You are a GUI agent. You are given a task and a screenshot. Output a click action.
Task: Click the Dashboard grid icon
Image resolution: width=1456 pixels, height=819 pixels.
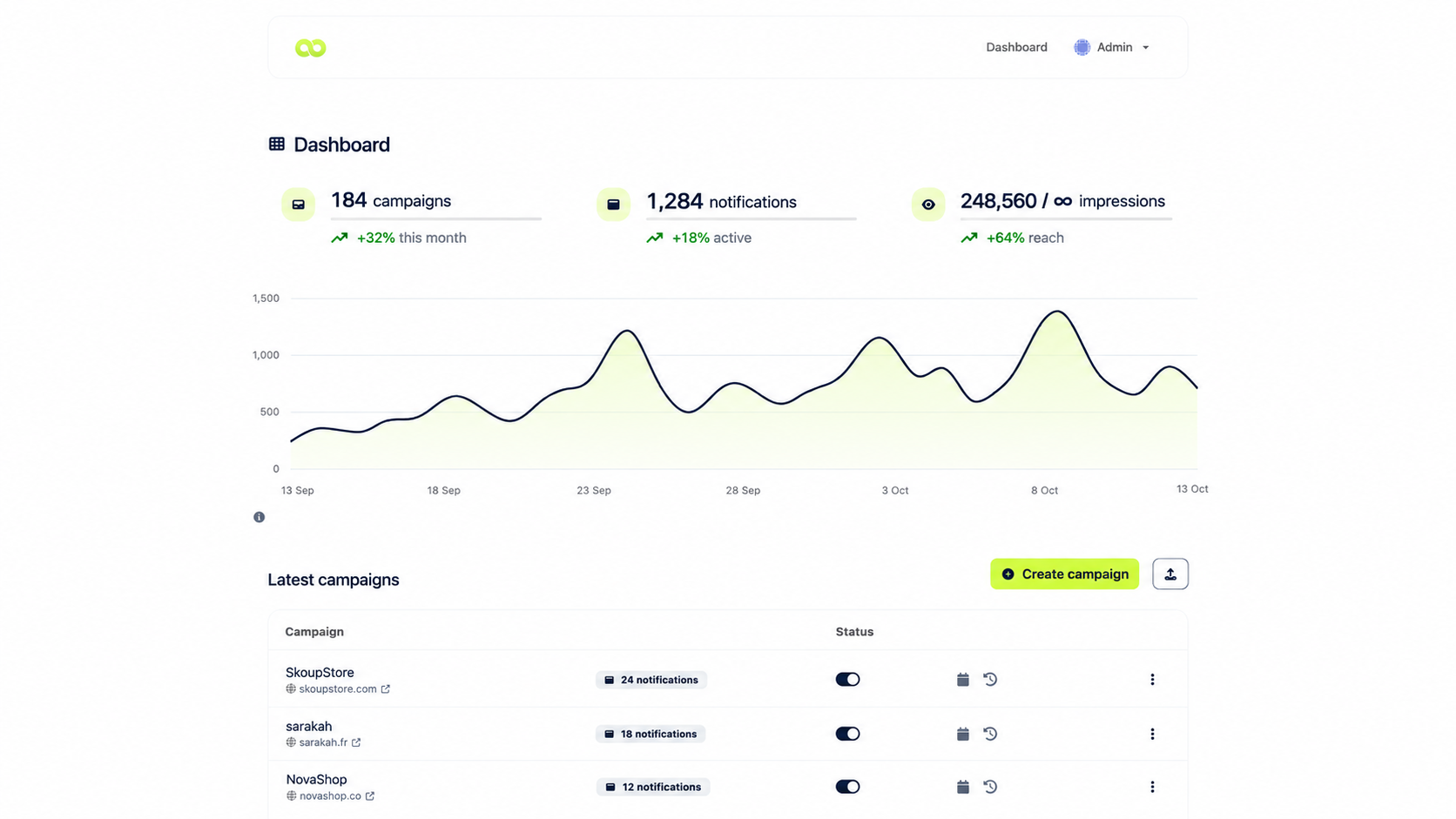277,144
